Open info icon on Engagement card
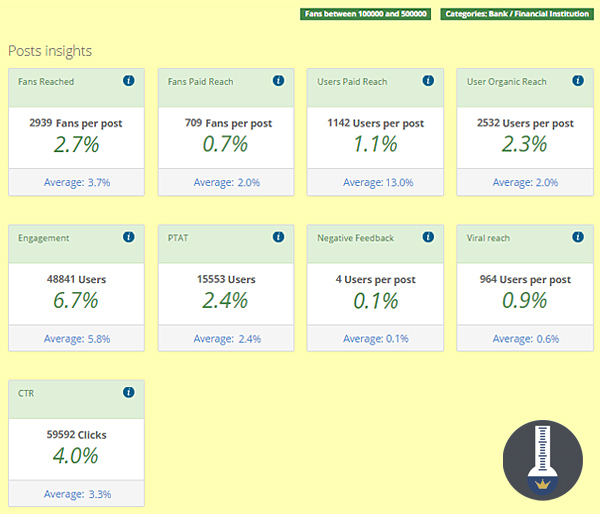 [x=129, y=237]
